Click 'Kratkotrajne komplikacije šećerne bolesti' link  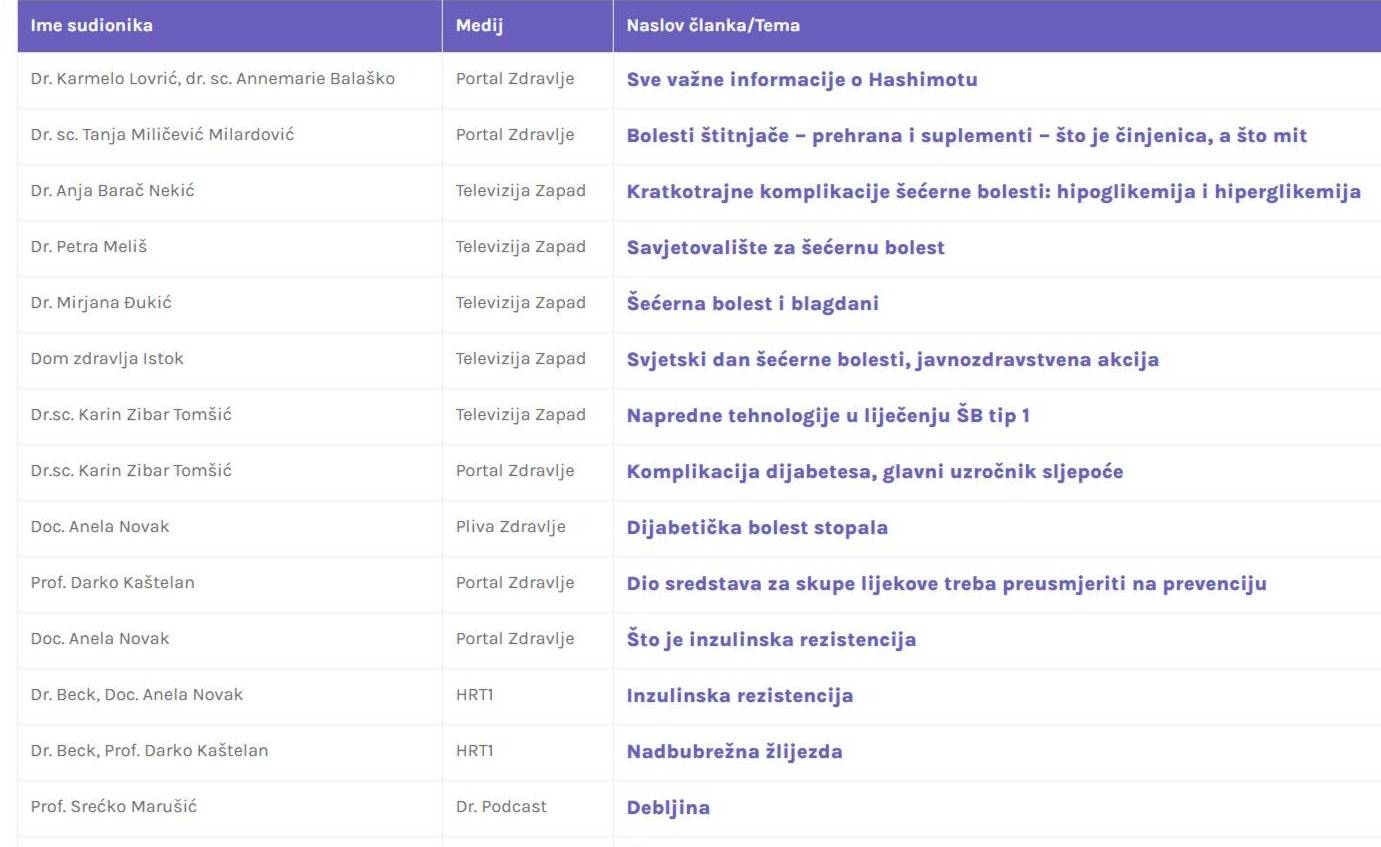(993, 192)
